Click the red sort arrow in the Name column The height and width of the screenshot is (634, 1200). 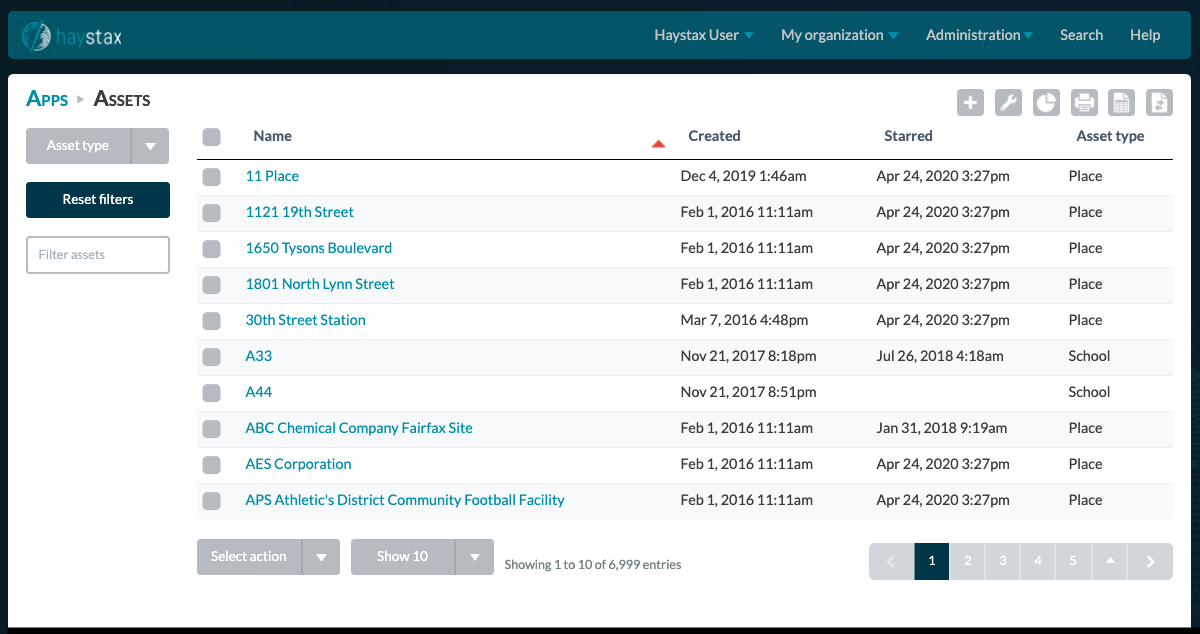(x=658, y=144)
